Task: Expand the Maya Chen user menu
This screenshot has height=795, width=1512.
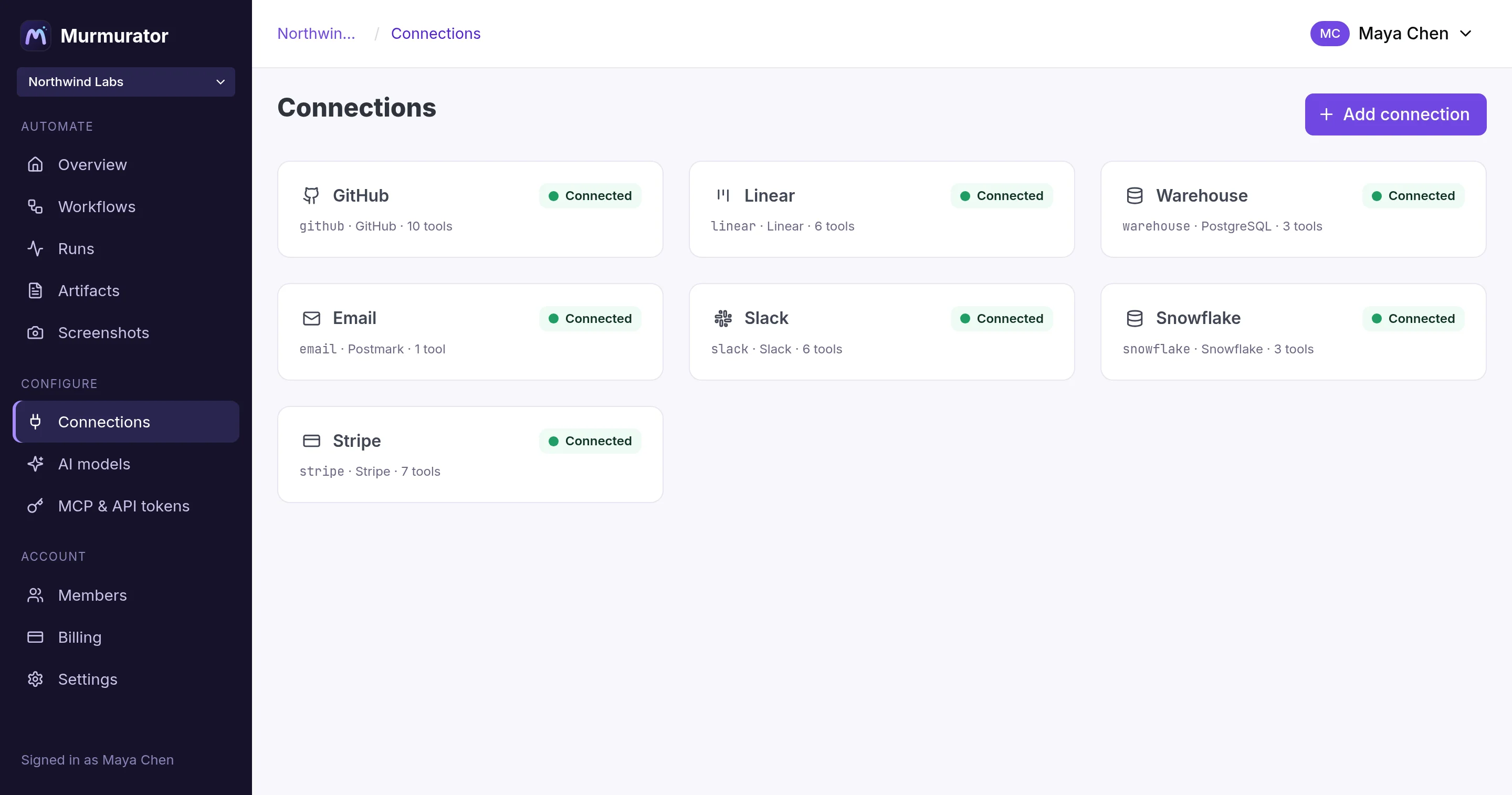Action: coord(1466,34)
